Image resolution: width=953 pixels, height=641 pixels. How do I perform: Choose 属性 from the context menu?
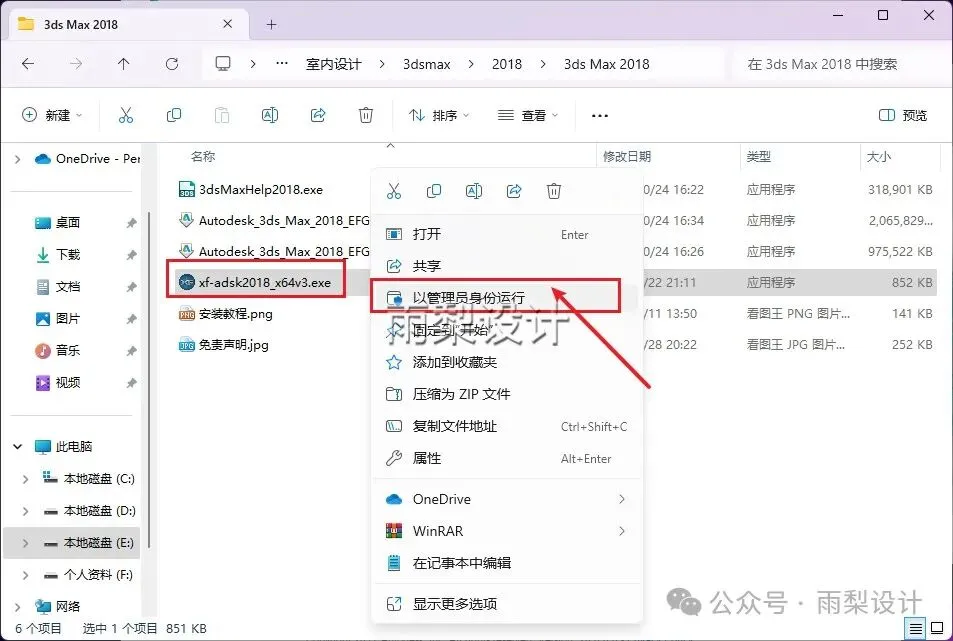[507, 458]
